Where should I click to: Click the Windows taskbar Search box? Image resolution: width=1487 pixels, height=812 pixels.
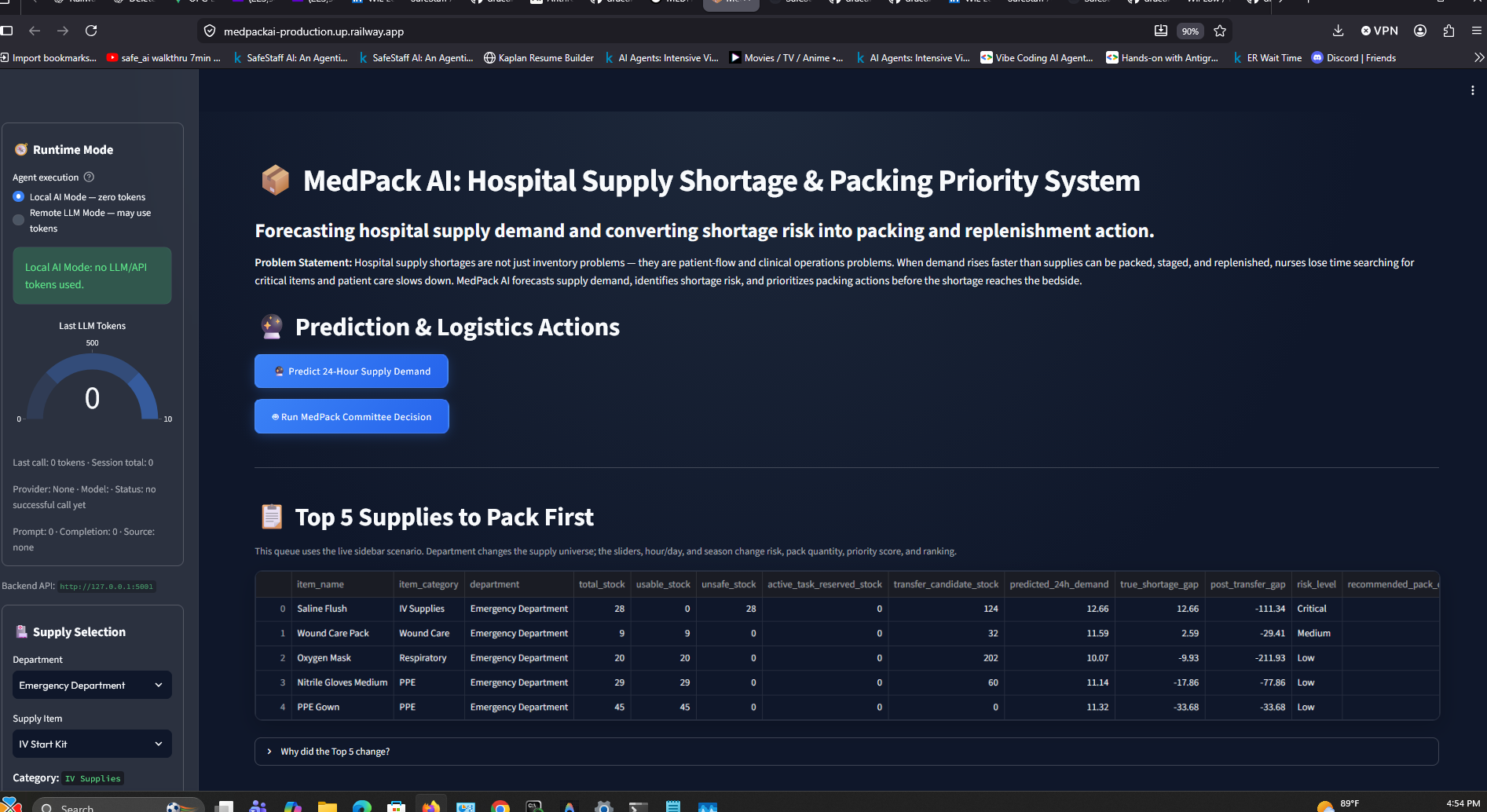[118, 807]
